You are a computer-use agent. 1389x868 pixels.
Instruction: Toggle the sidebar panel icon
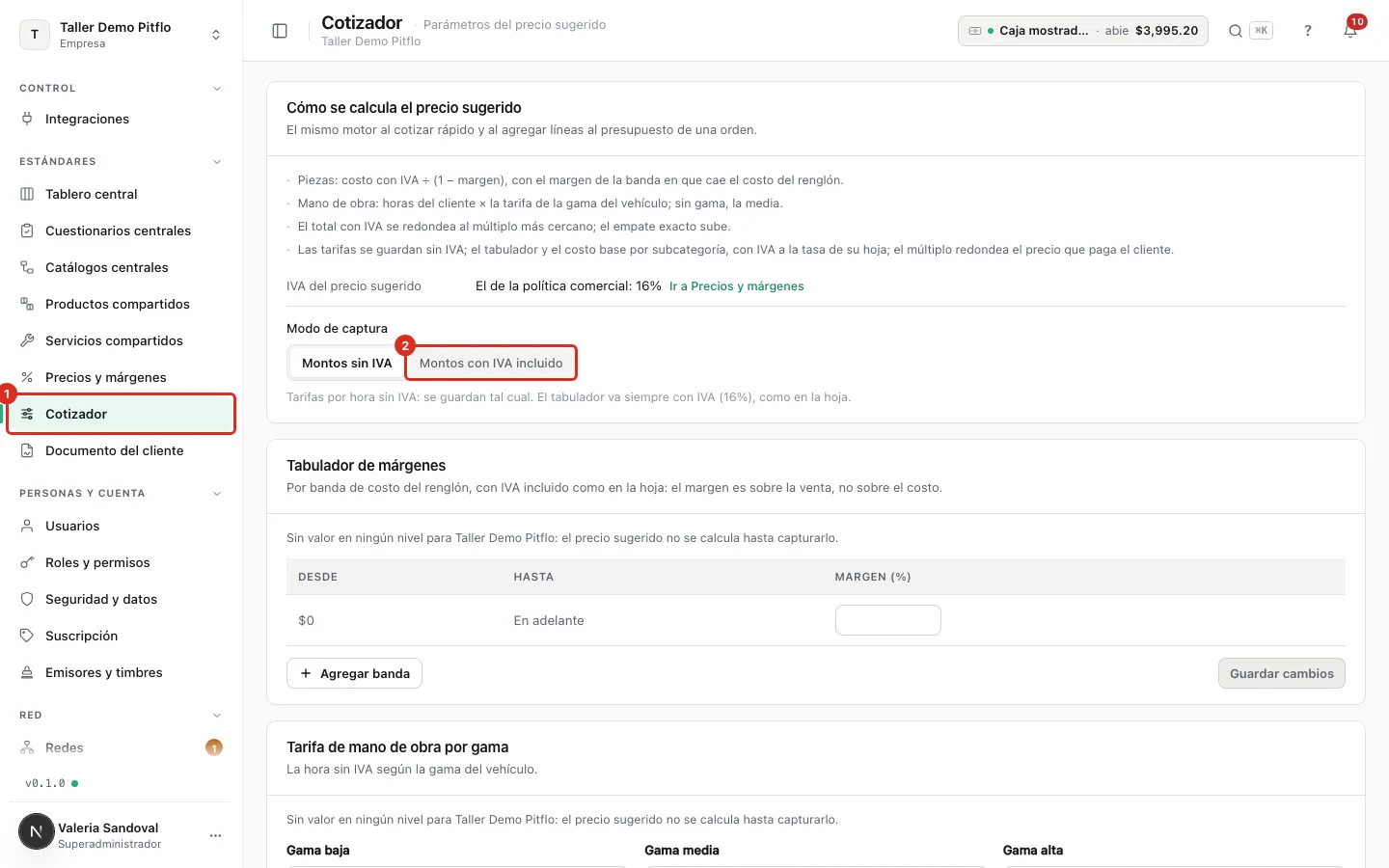pyautogui.click(x=280, y=31)
